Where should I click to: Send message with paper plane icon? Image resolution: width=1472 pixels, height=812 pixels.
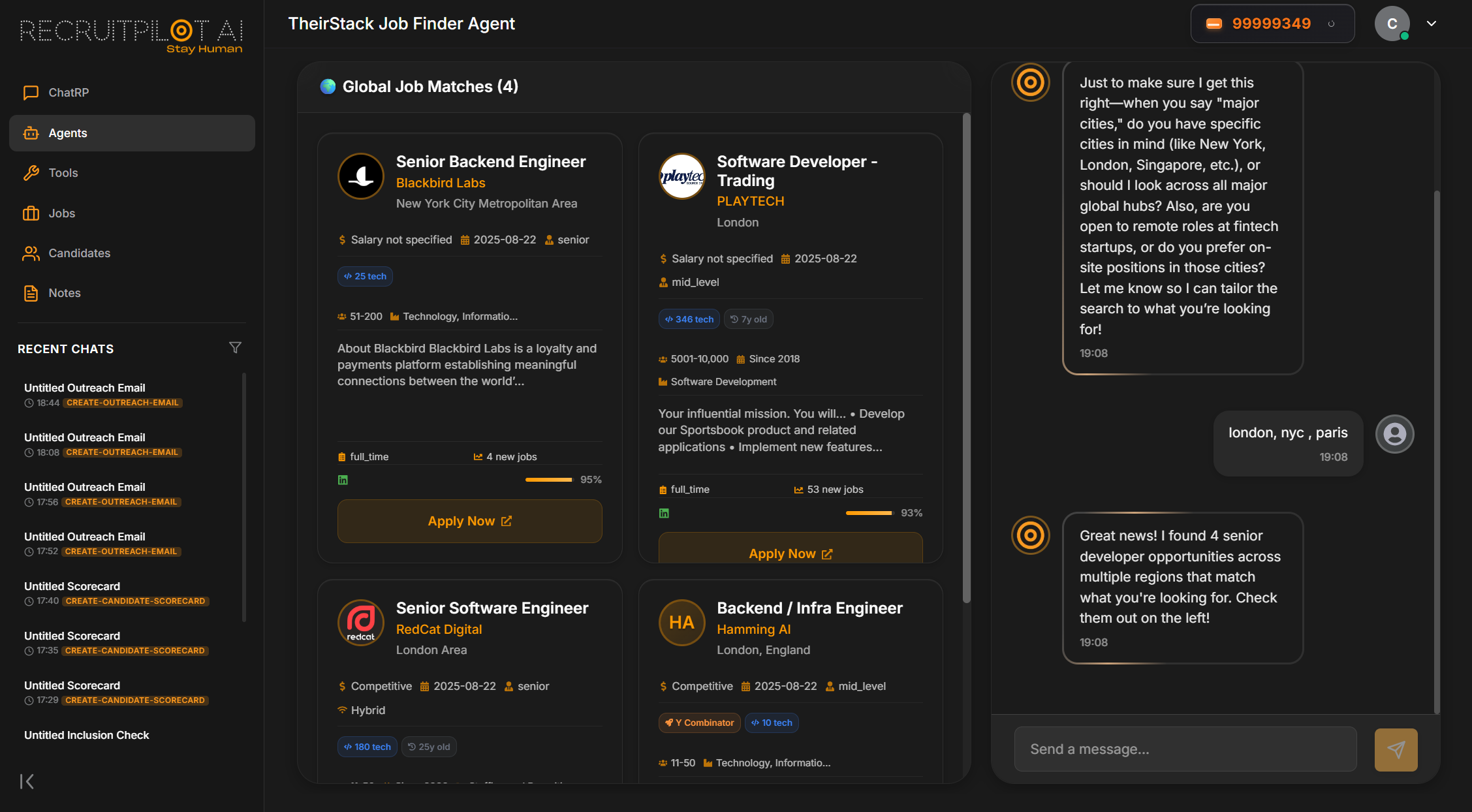click(1396, 750)
